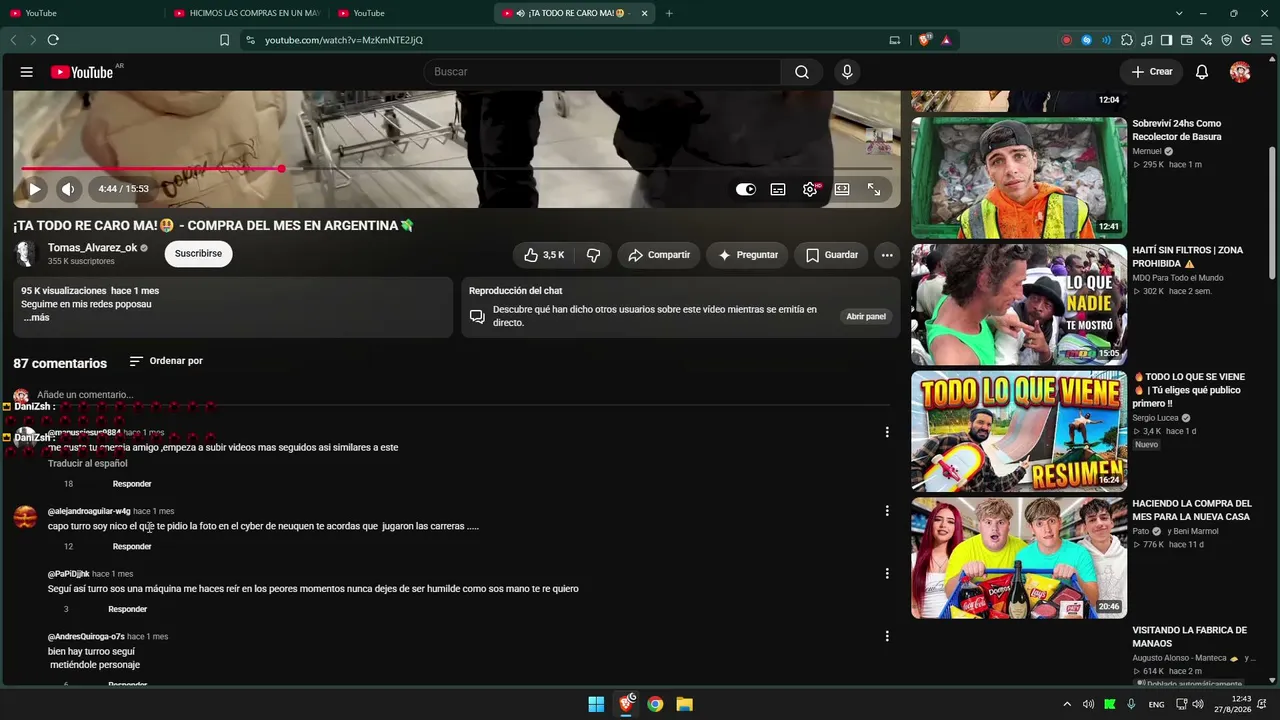The image size is (1280, 720).
Task: Open alejandroaguilar-w4g profile avatar
Action: [25, 517]
